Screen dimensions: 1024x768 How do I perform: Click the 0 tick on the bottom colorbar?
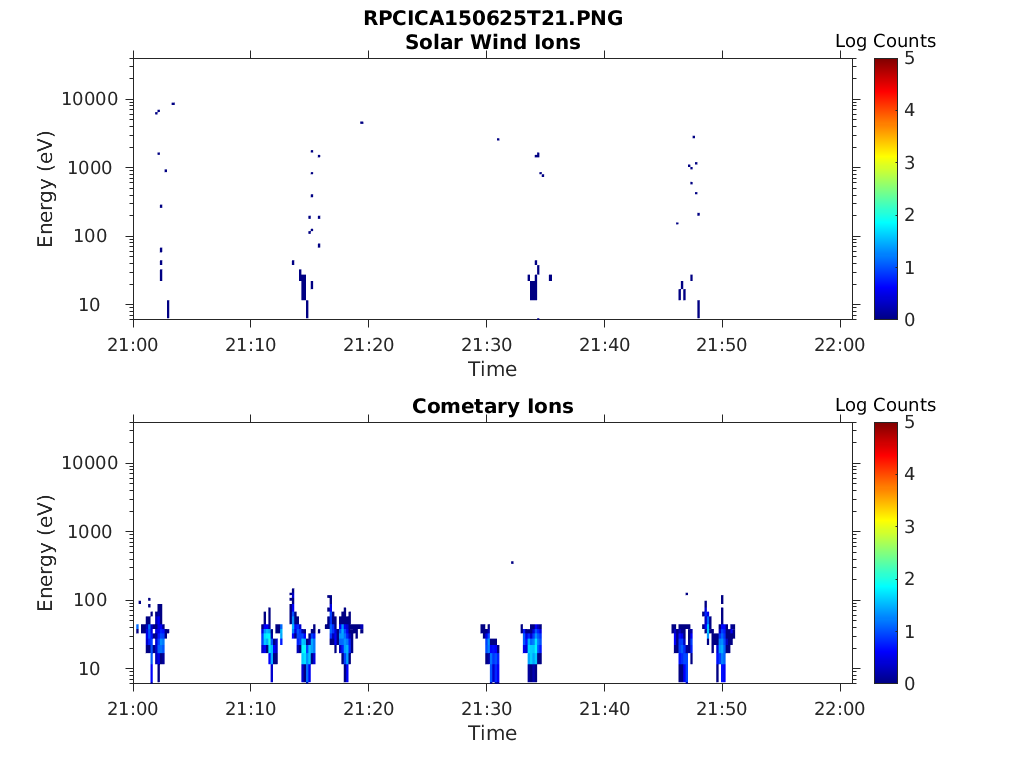click(x=909, y=684)
